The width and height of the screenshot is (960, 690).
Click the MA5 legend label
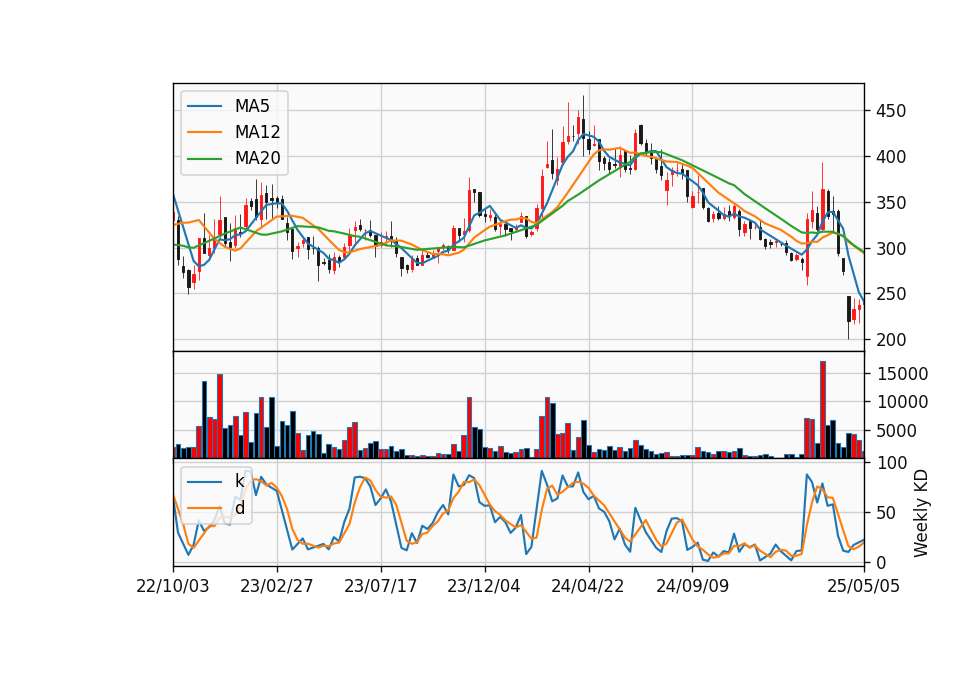[x=252, y=106]
